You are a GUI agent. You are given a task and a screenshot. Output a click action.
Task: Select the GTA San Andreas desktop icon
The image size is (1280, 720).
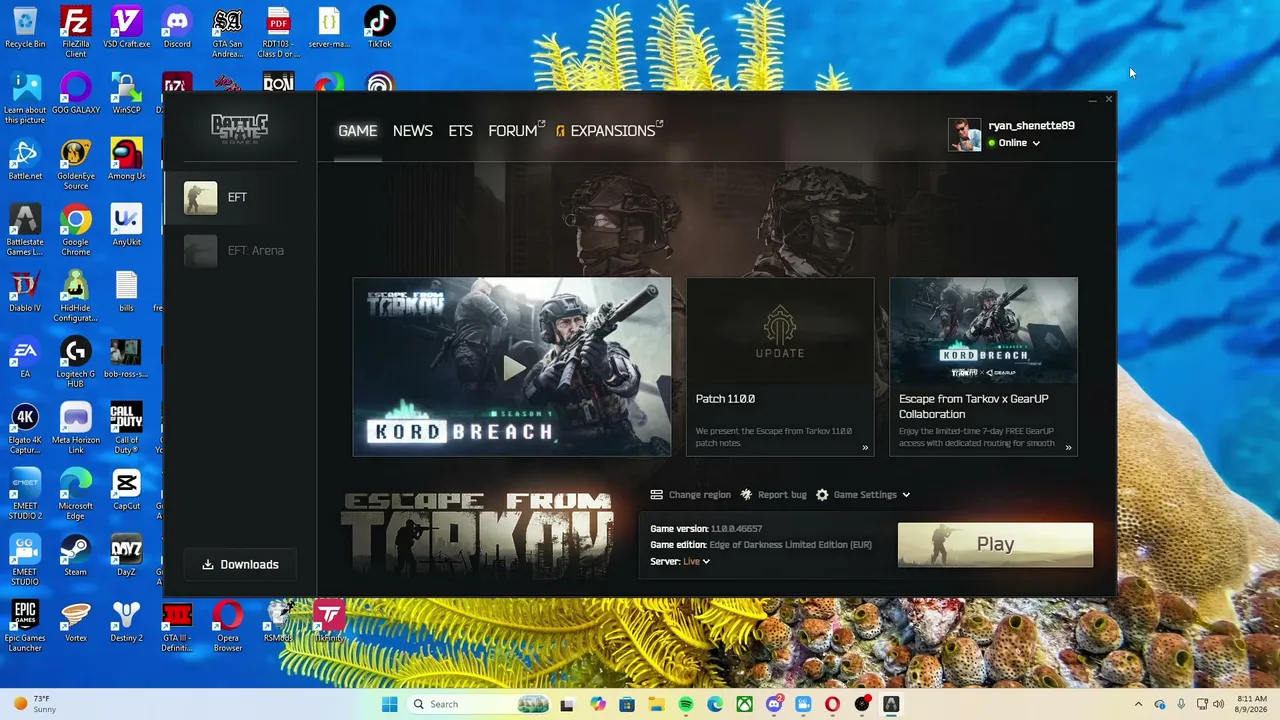tap(228, 32)
